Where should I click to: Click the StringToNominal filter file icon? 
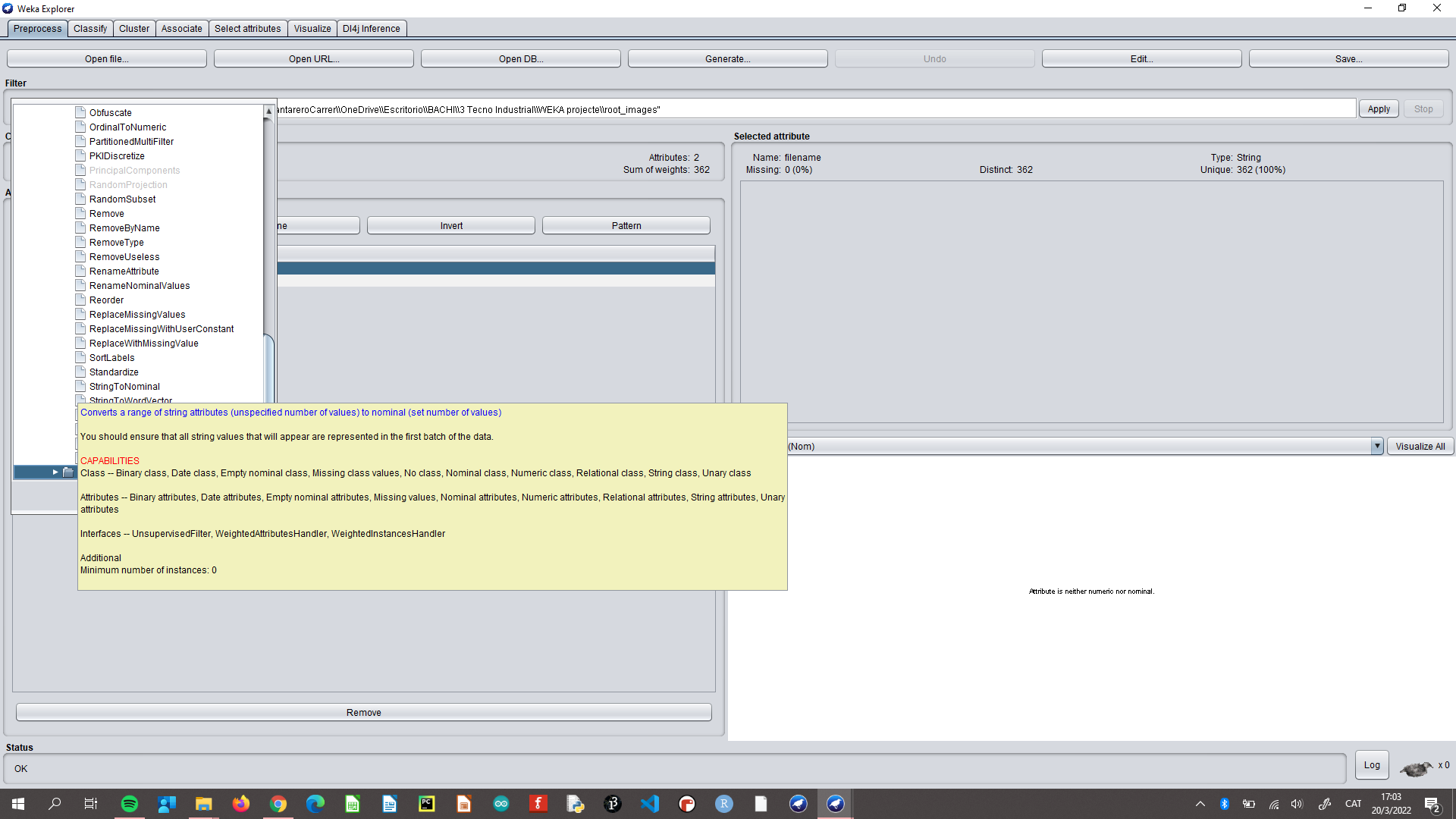click(80, 386)
